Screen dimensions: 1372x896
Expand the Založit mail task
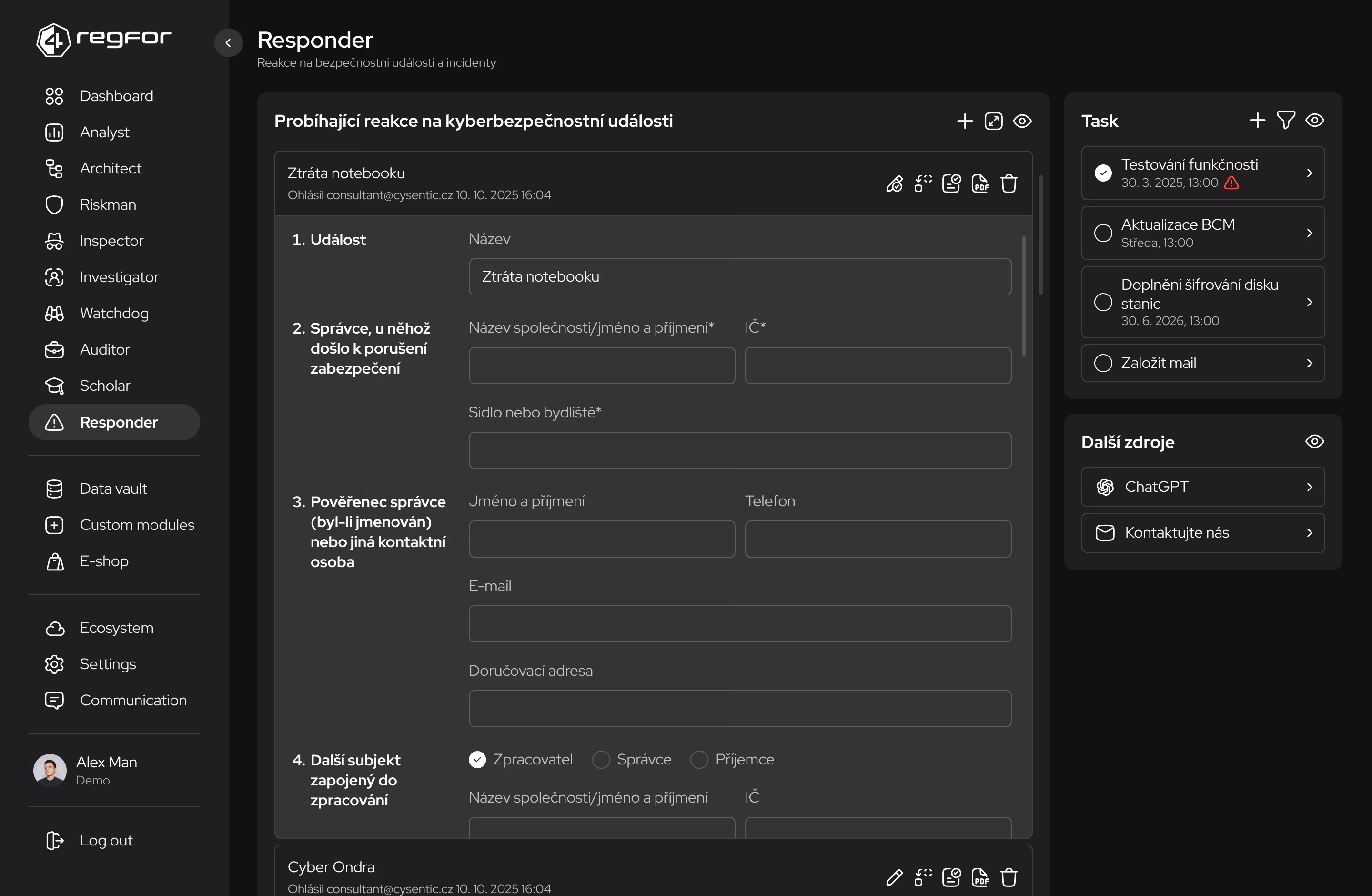click(x=1309, y=363)
